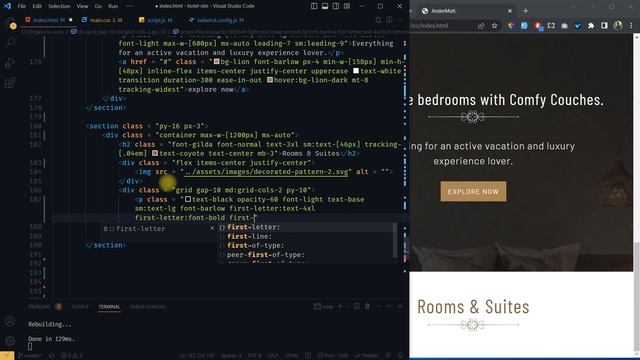Open the File menu
Image resolution: width=640 pixels, height=360 pixels.
coord(22,6)
